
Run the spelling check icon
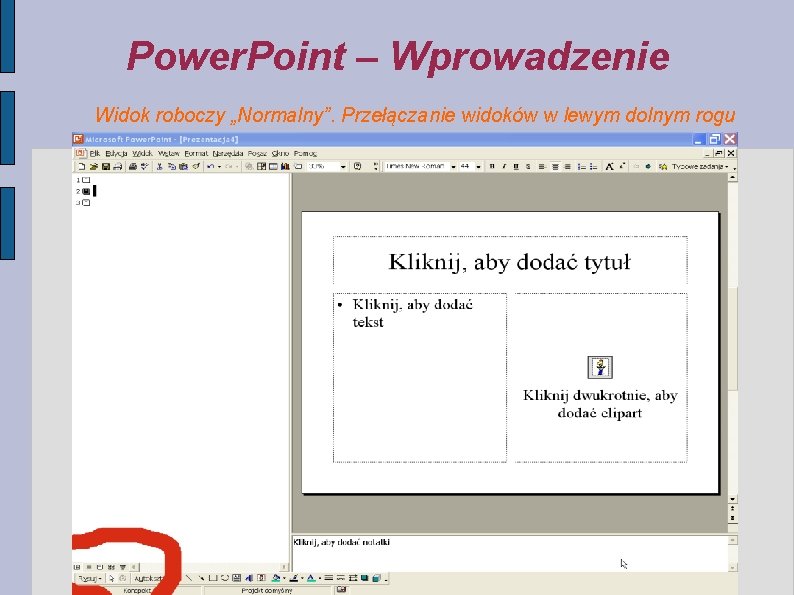(144, 166)
